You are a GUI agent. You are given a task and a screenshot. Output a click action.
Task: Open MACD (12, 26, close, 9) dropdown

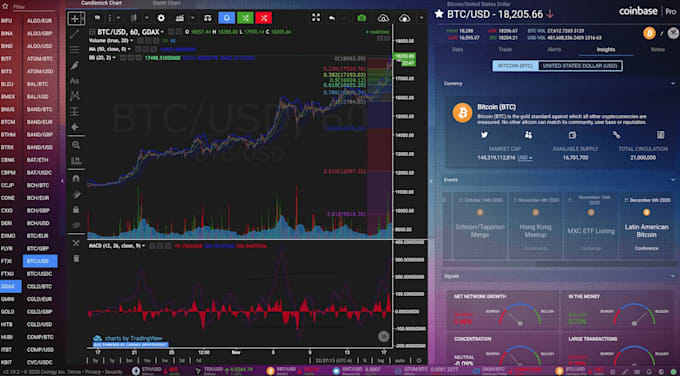coord(144,246)
